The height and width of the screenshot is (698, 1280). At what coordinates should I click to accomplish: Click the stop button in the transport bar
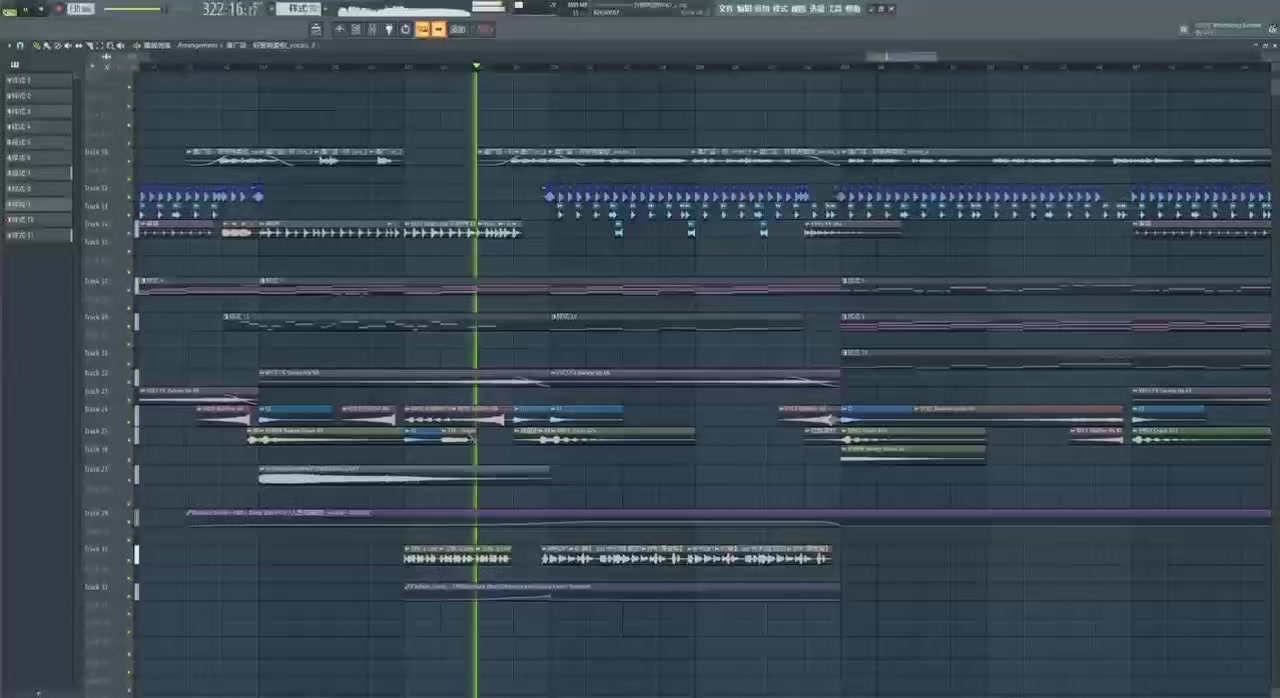click(41, 8)
